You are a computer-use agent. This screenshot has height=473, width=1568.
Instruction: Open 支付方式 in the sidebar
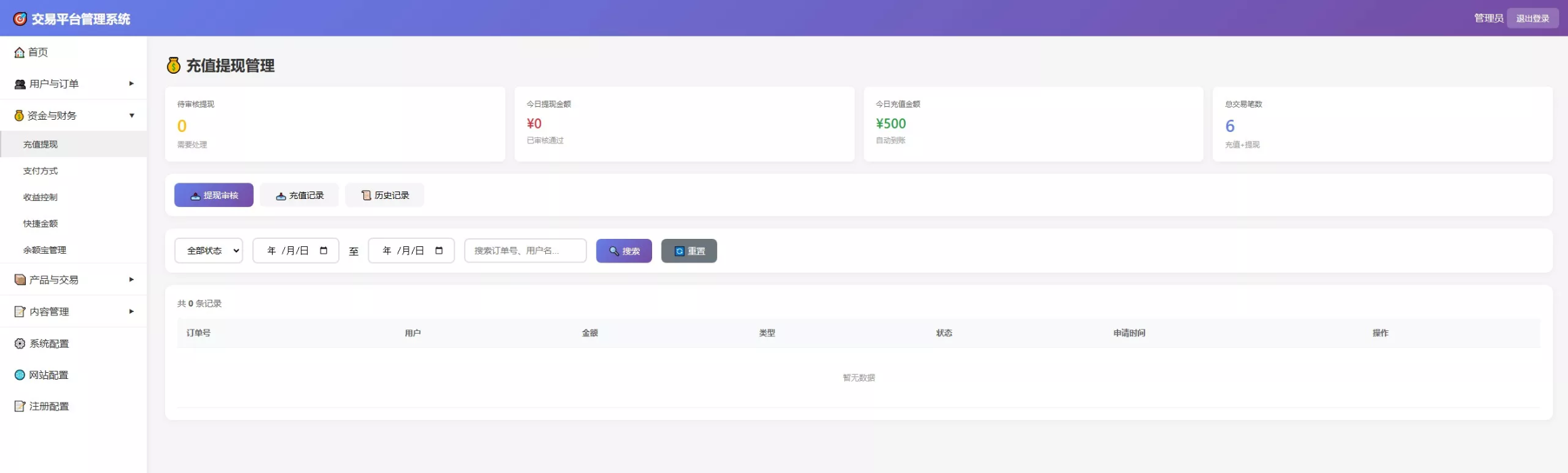pos(41,171)
